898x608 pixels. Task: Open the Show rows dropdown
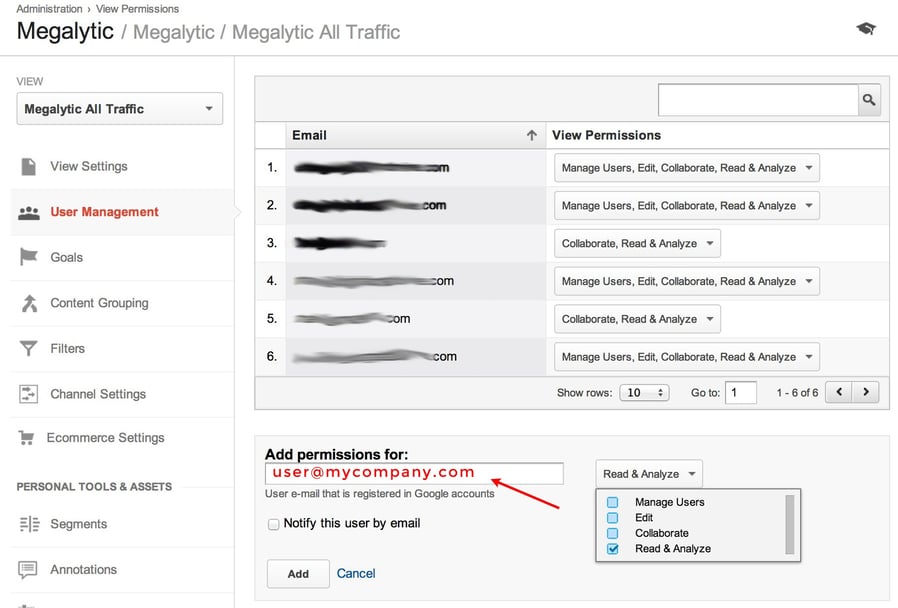644,392
